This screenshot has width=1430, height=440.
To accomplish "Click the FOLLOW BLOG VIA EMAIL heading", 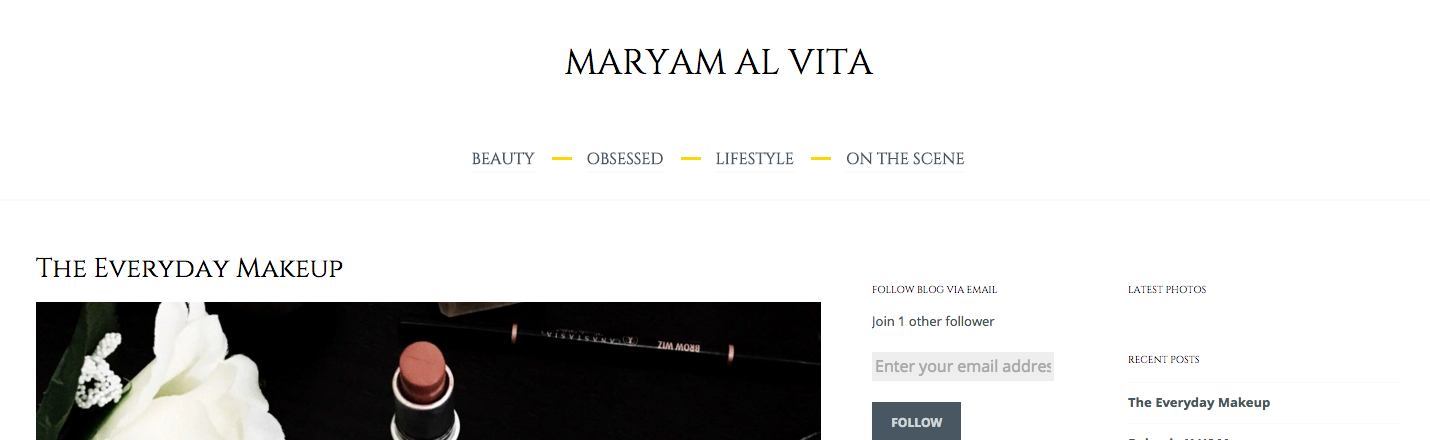I will tap(934, 290).
